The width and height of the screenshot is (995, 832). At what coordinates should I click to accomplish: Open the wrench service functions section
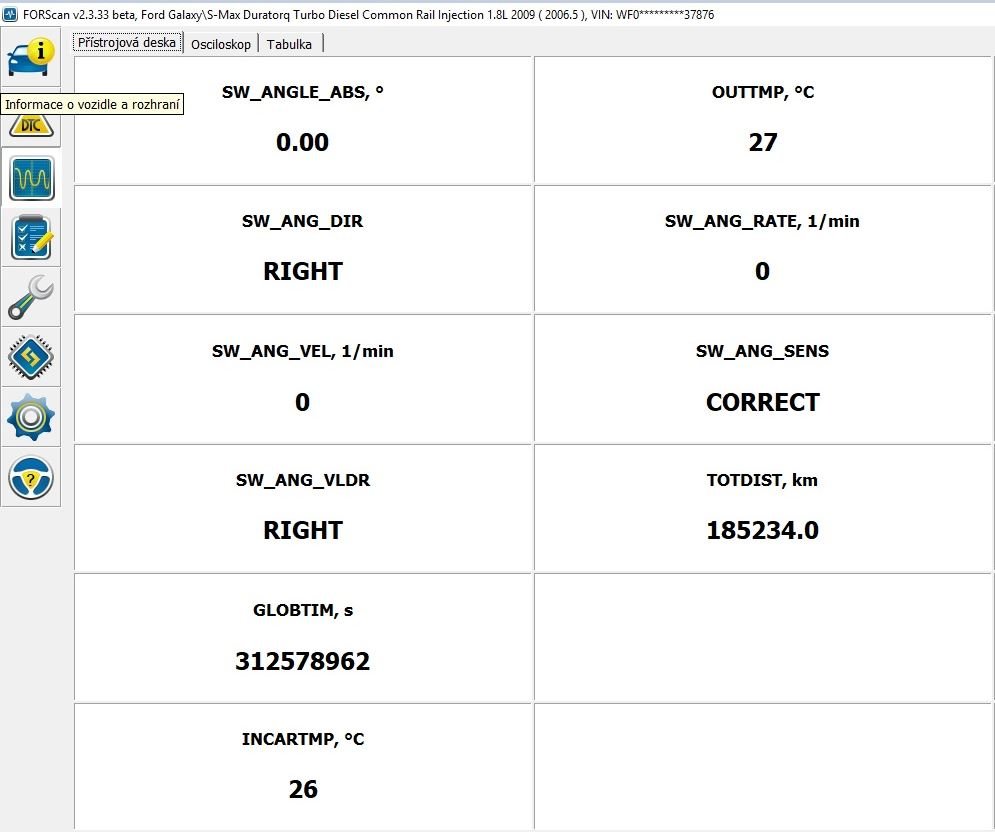(x=31, y=297)
